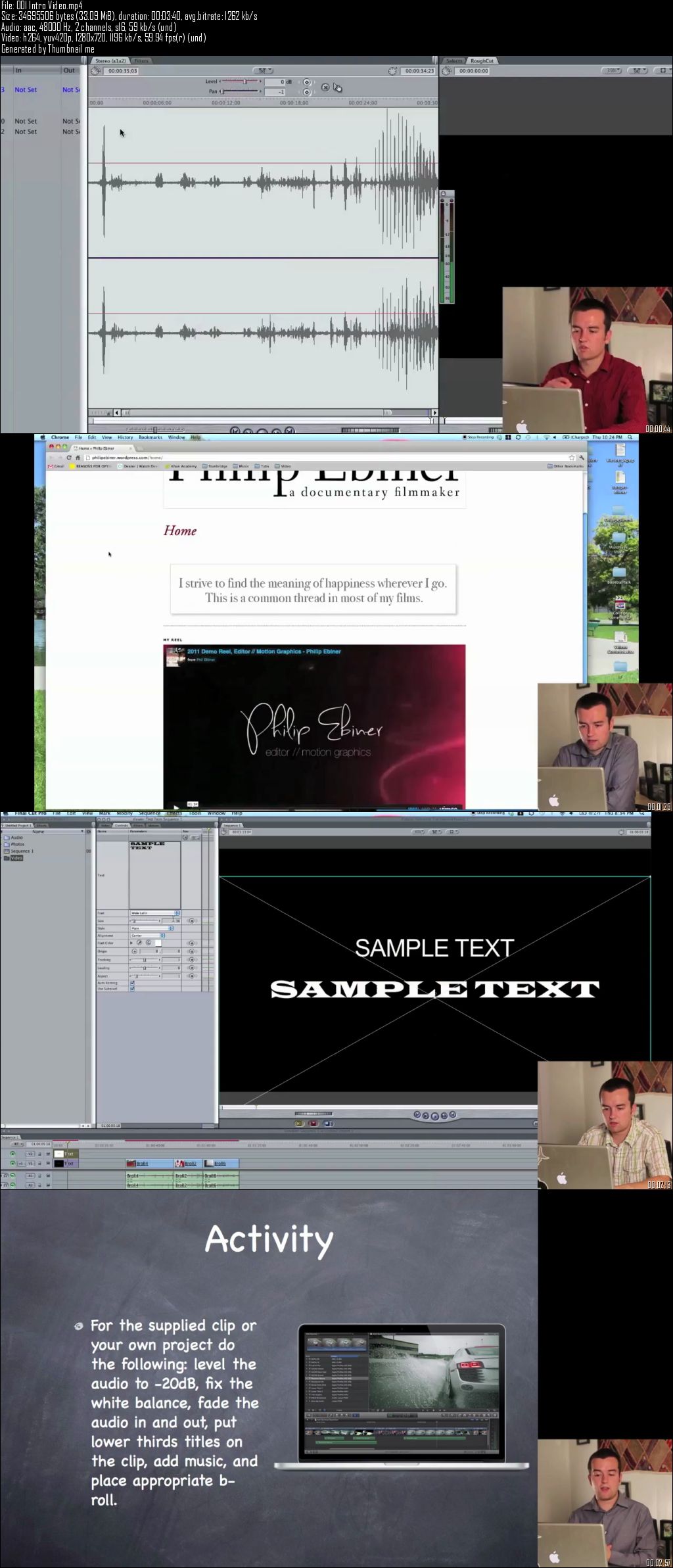673x1568 pixels.
Task: Adjust the audio Level slider
Action: tap(239, 82)
